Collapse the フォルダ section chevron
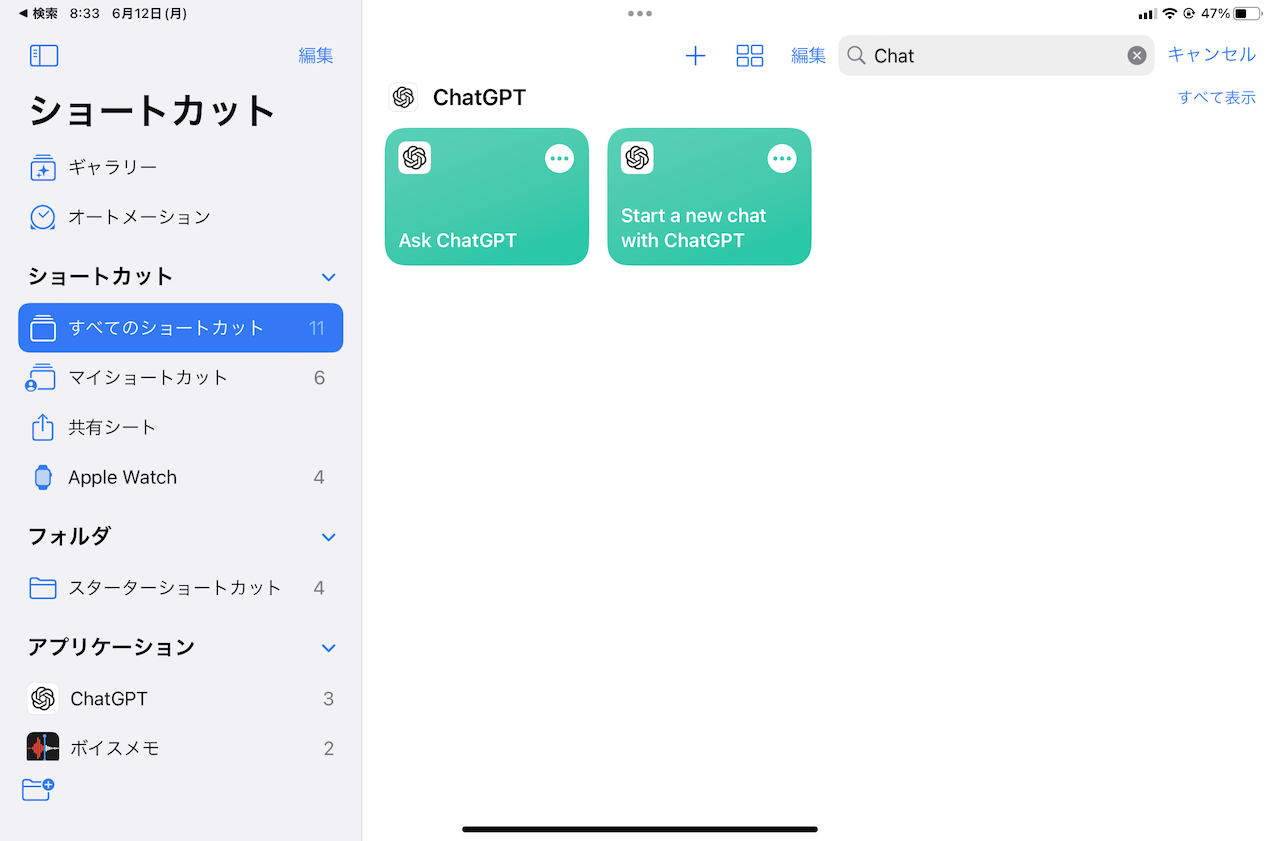Image resolution: width=1280 pixels, height=841 pixels. pos(328,537)
